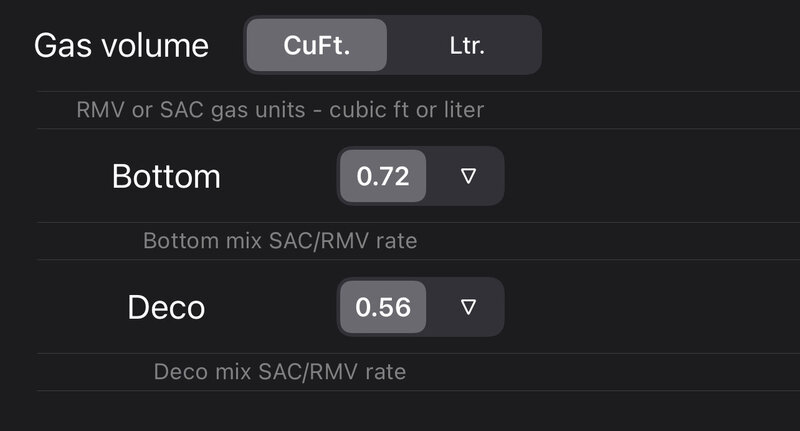Click the 'Deco mix SAC/RMV rate' caption
Image resolution: width=800 pixels, height=431 pixels.
(x=280, y=372)
